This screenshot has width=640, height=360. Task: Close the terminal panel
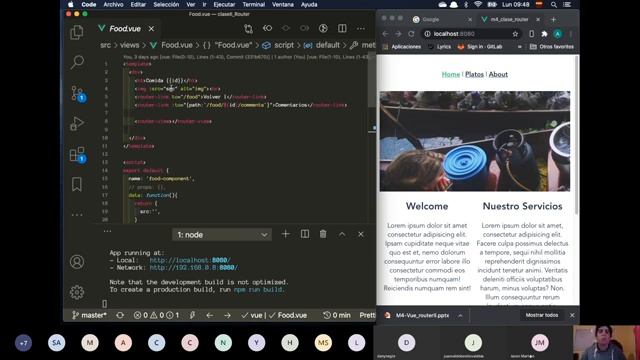click(x=361, y=234)
